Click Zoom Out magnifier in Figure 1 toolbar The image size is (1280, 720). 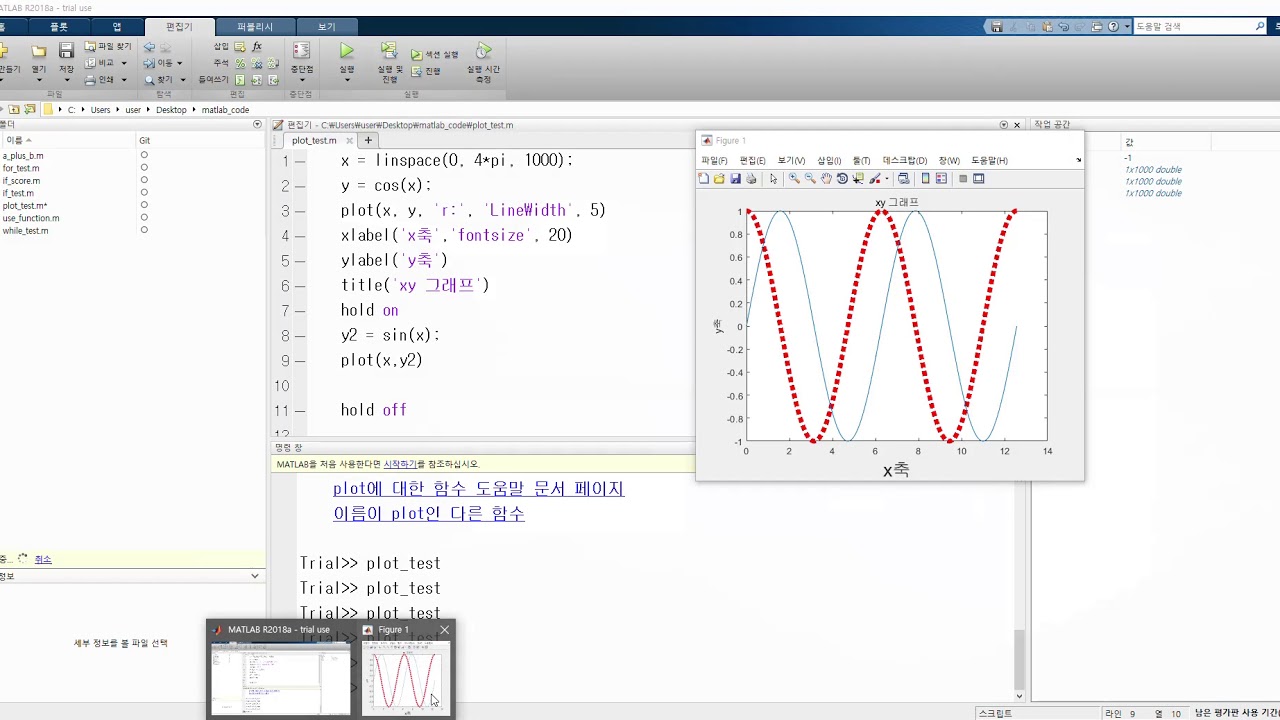(x=810, y=179)
